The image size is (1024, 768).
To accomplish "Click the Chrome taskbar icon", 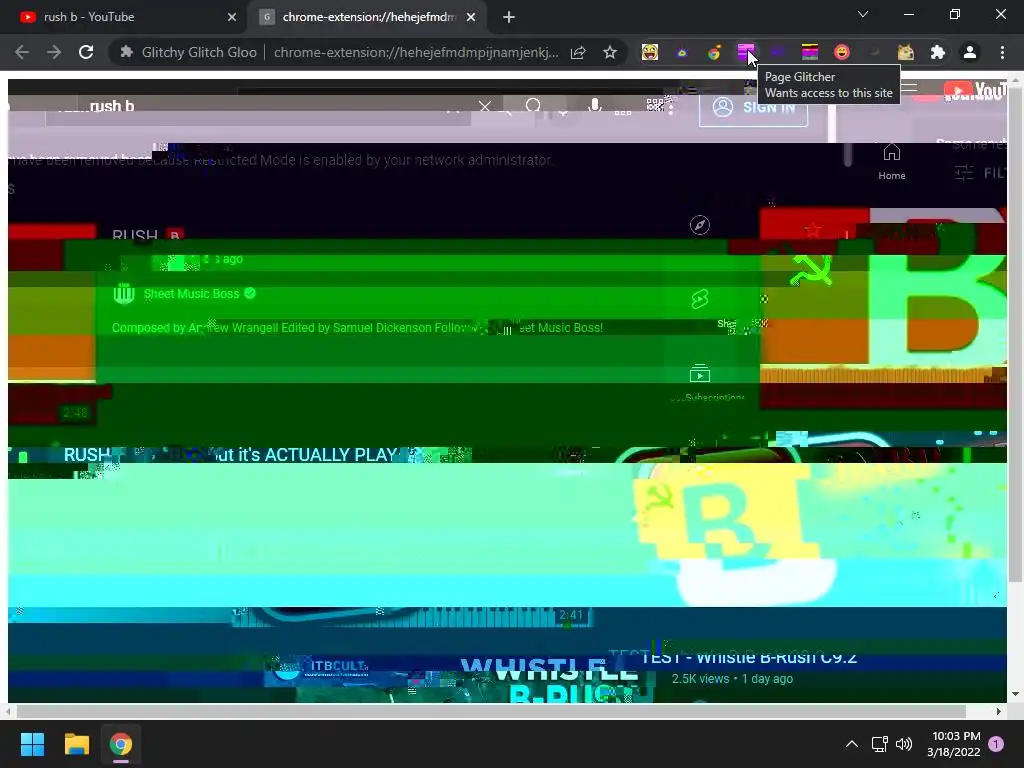I will tap(121, 744).
